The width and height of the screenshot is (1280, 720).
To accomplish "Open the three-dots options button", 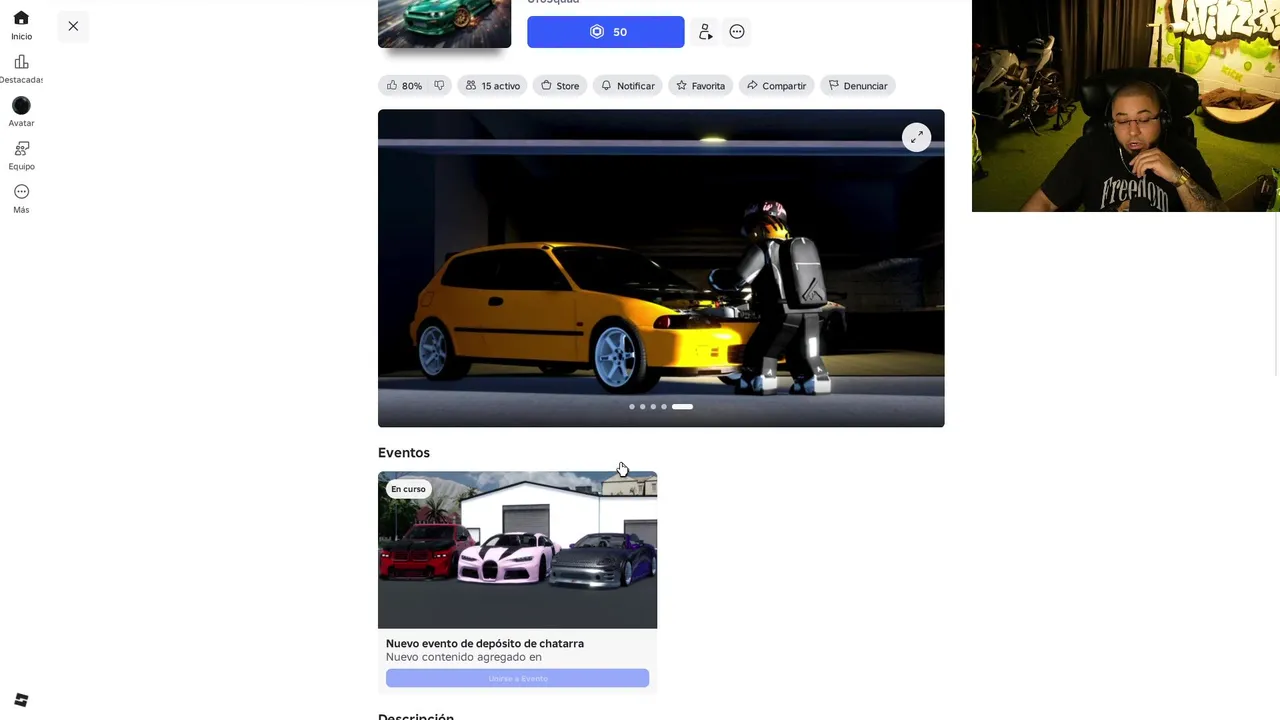I will click(737, 32).
